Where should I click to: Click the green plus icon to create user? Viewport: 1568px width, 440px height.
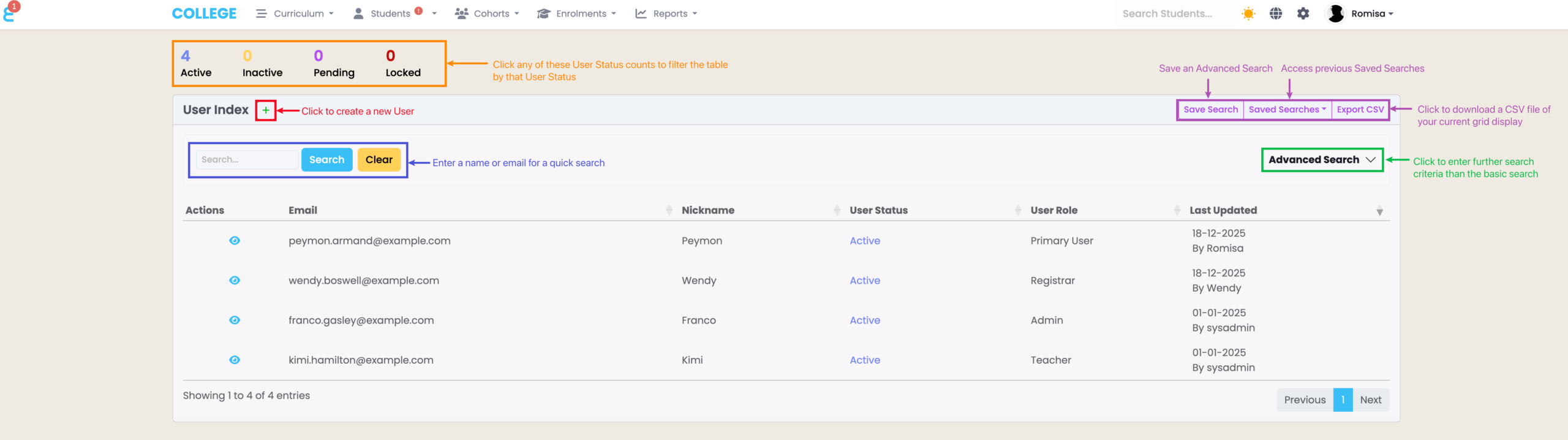coord(265,110)
